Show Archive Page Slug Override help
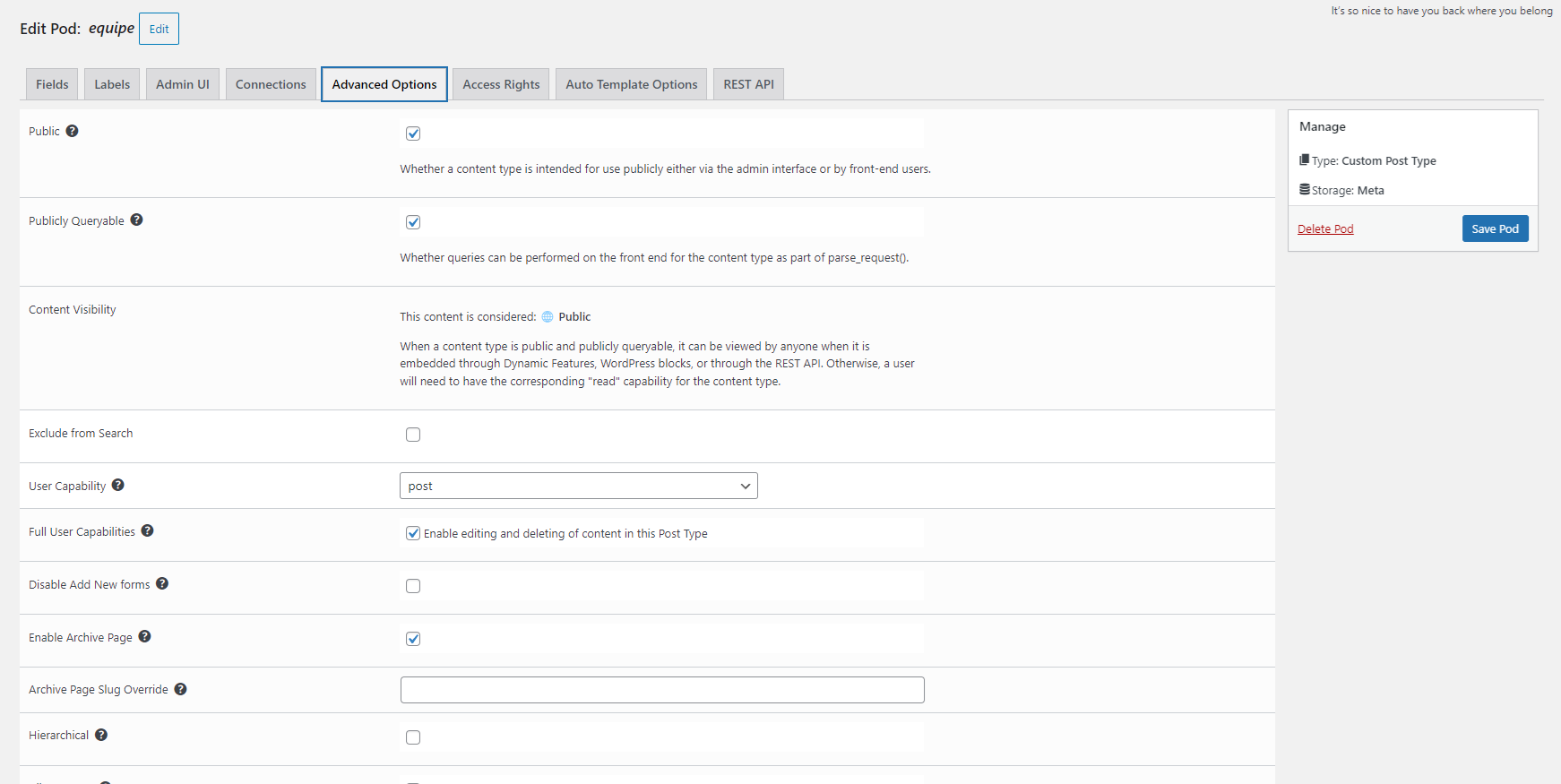 [181, 689]
